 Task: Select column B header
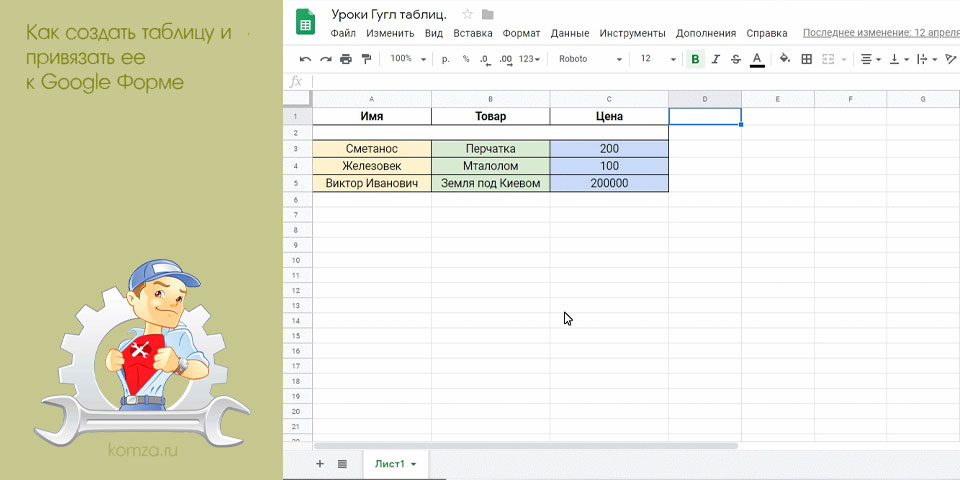point(490,99)
